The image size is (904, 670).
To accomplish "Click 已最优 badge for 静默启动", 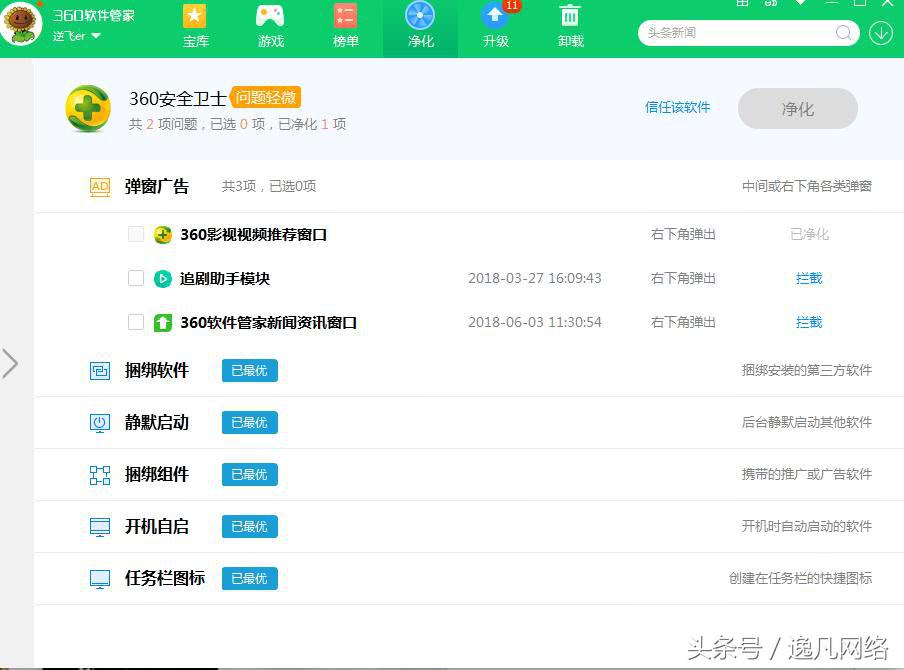I will click(250, 423).
